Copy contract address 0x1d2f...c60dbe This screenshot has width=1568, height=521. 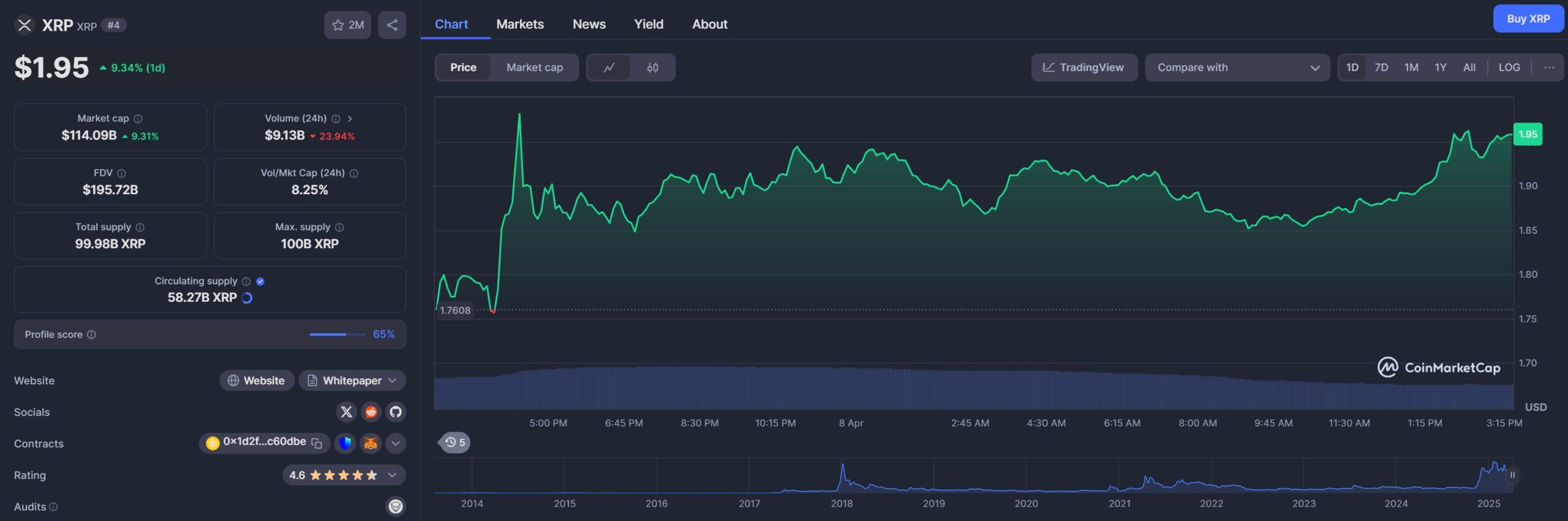[x=317, y=443]
